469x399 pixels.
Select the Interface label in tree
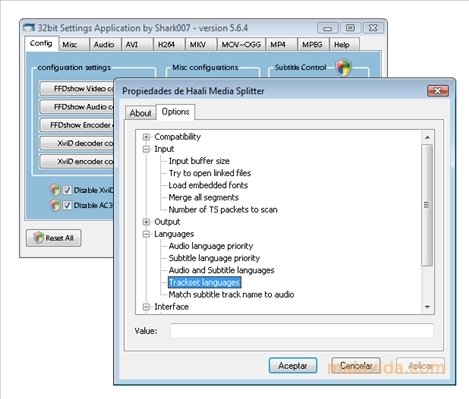tap(171, 307)
